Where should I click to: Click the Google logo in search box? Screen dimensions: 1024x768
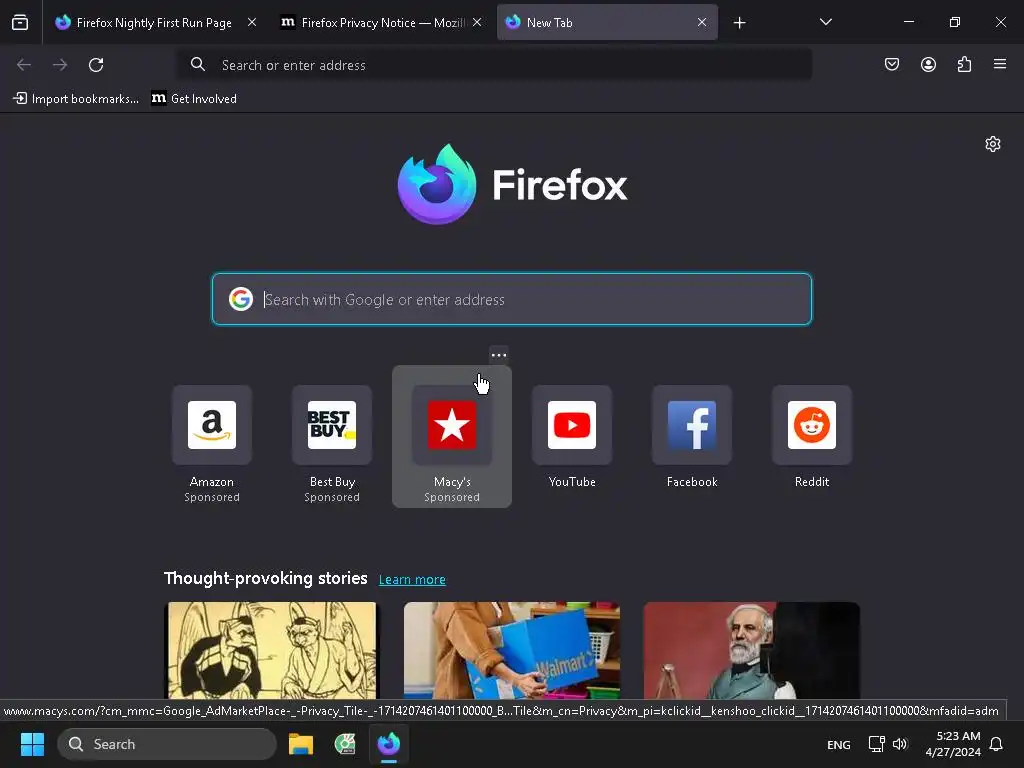click(x=241, y=299)
